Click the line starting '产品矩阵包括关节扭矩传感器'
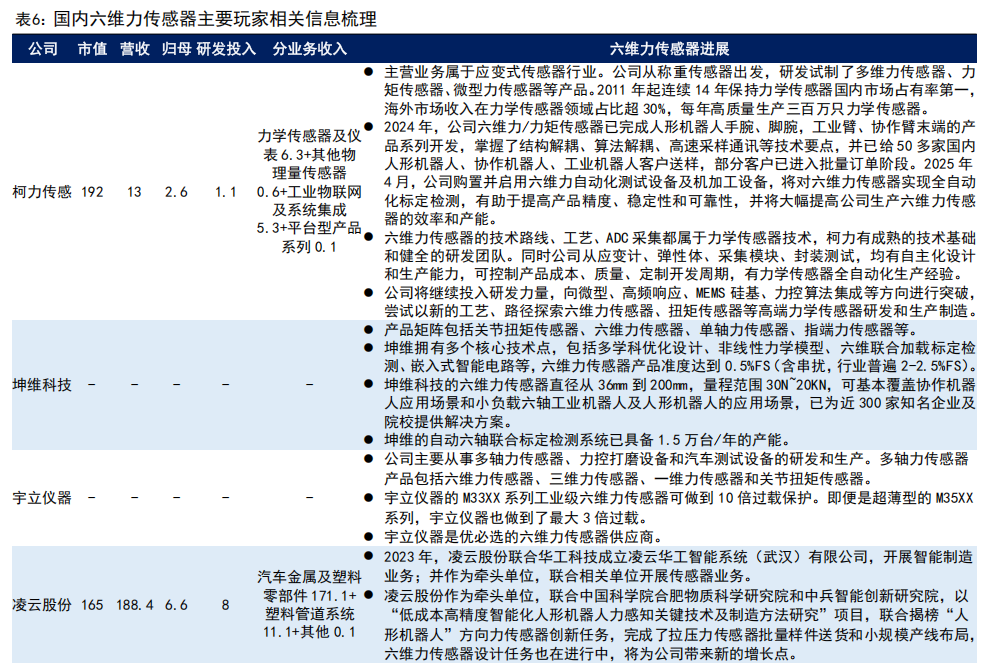986x663 pixels. coord(651,330)
